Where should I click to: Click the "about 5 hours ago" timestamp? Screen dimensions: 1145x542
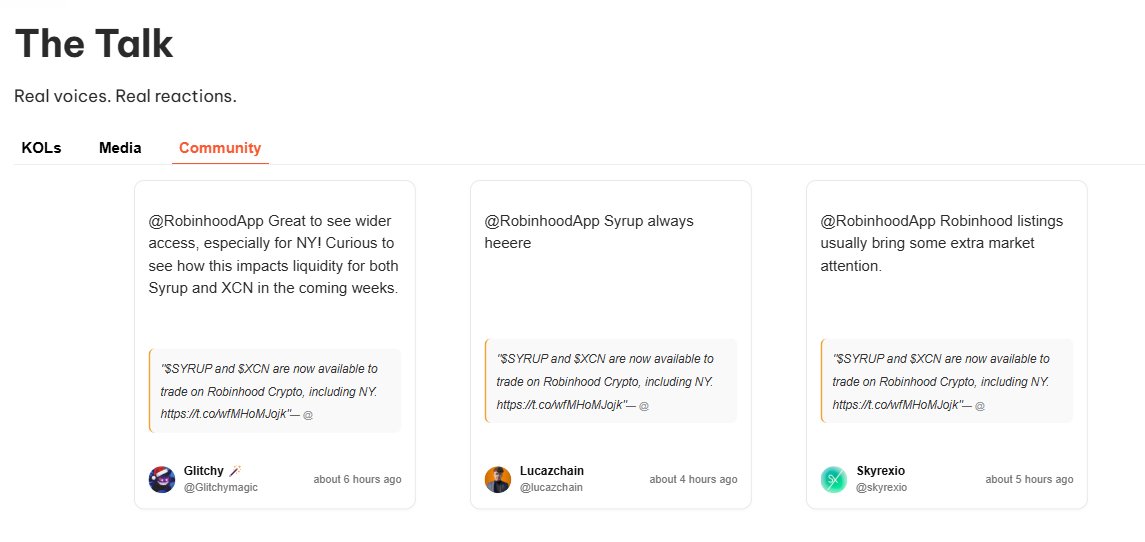(1029, 479)
